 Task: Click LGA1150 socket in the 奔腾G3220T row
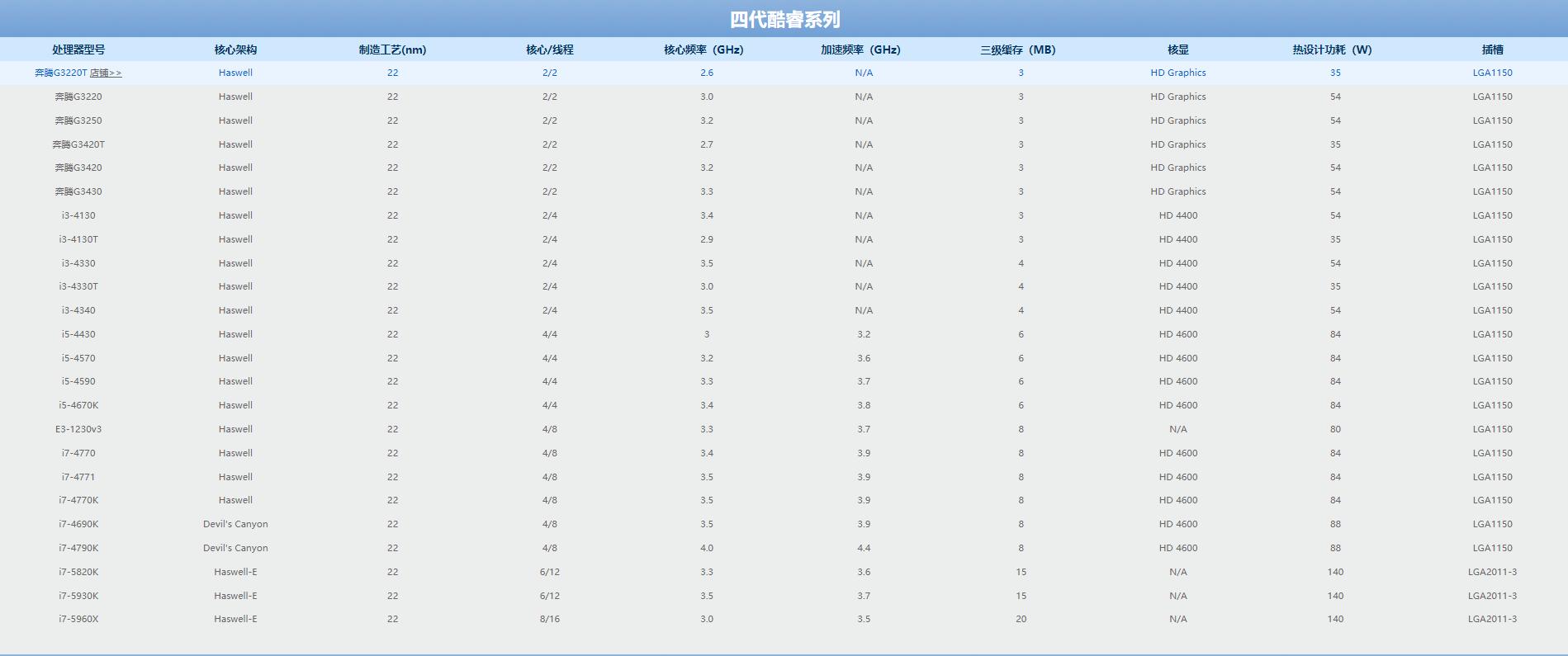point(1493,73)
